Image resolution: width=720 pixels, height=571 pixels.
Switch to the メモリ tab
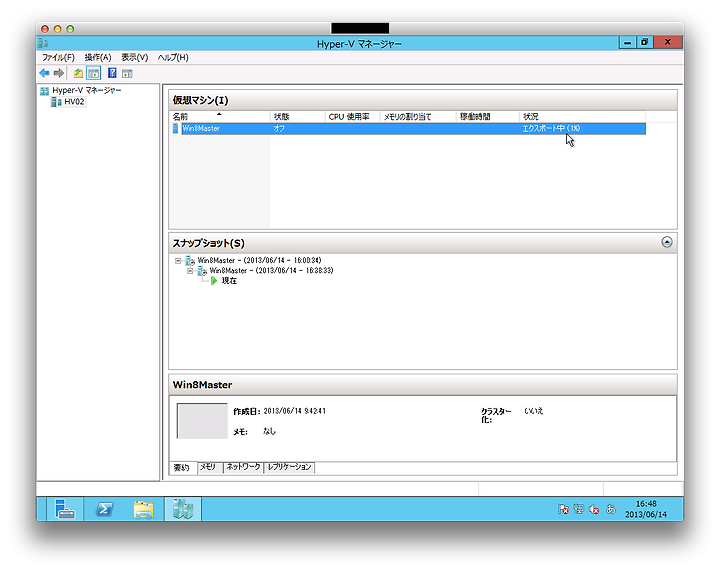click(208, 467)
